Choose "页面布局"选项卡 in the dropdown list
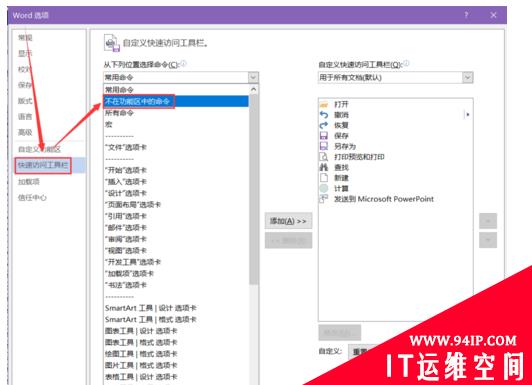 click(176, 205)
